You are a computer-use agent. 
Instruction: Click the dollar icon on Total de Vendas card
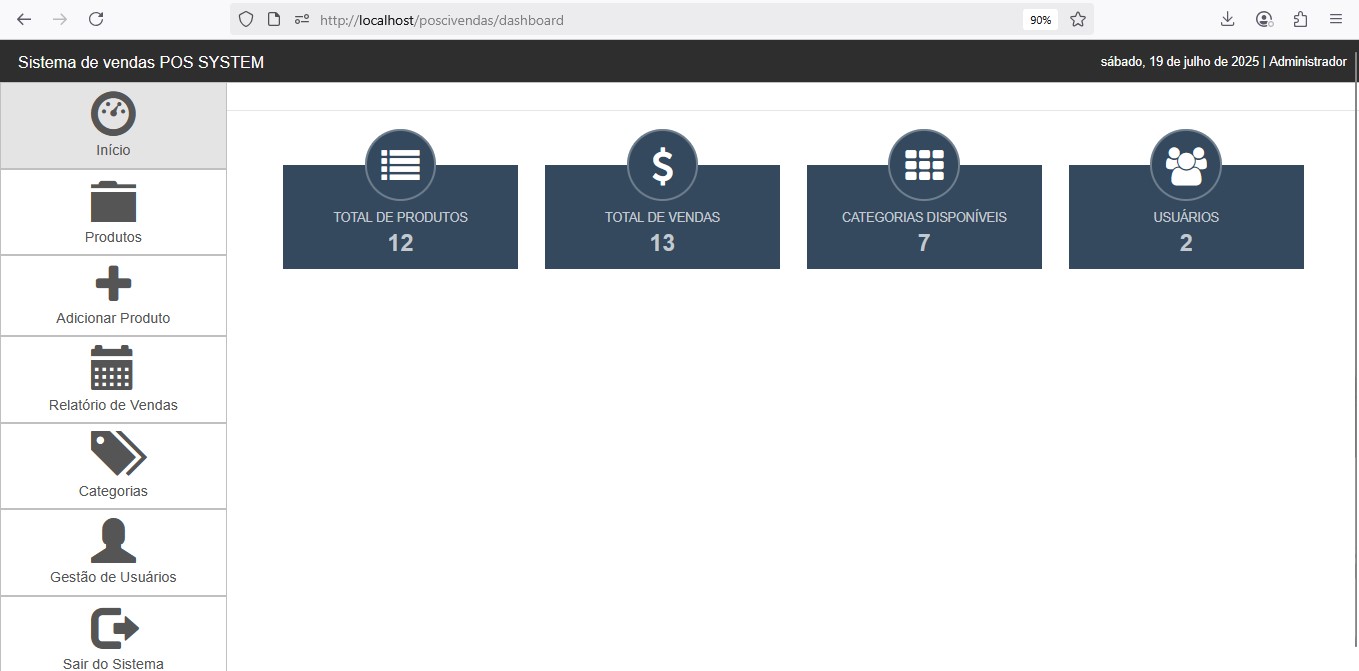tap(661, 164)
